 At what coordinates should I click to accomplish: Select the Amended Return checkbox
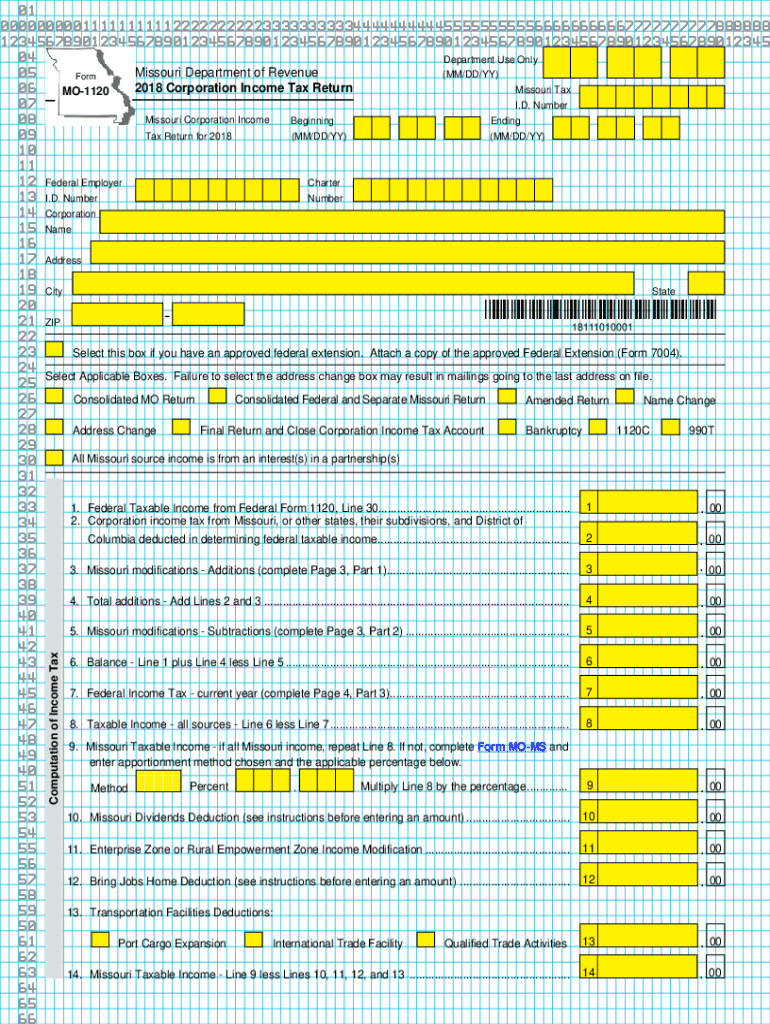click(506, 397)
